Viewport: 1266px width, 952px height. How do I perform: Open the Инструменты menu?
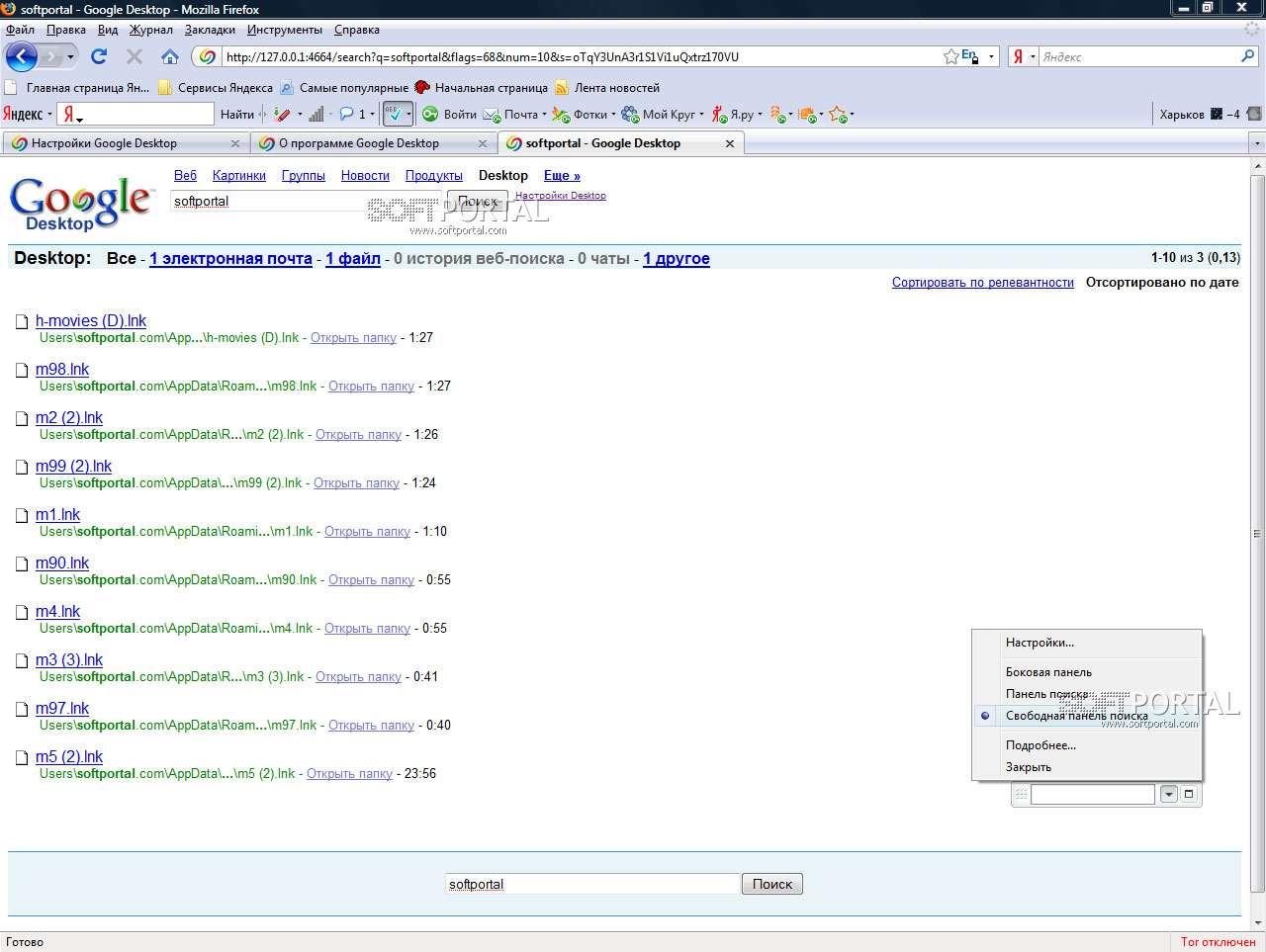(x=285, y=30)
